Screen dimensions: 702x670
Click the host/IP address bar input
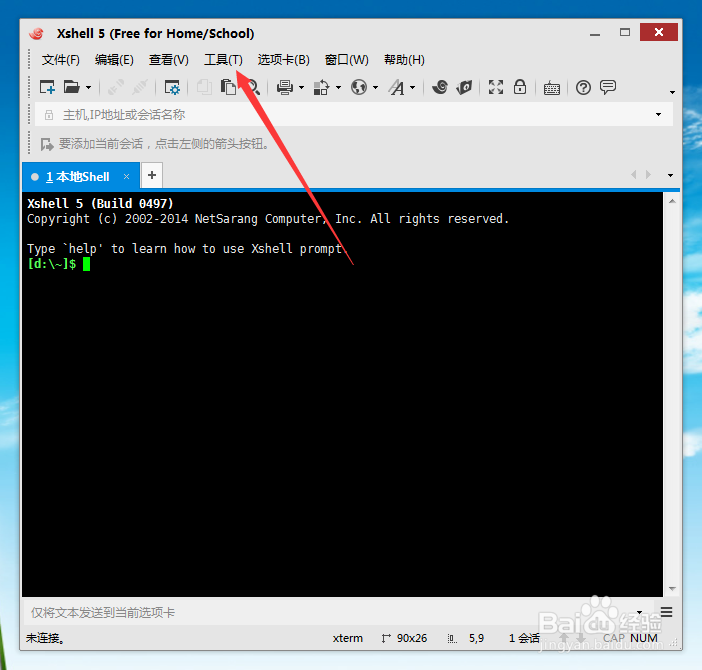point(345,115)
